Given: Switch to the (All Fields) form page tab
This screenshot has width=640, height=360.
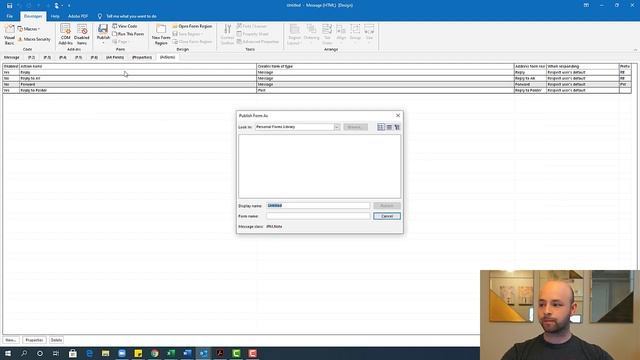Looking at the screenshot, I should [x=115, y=58].
